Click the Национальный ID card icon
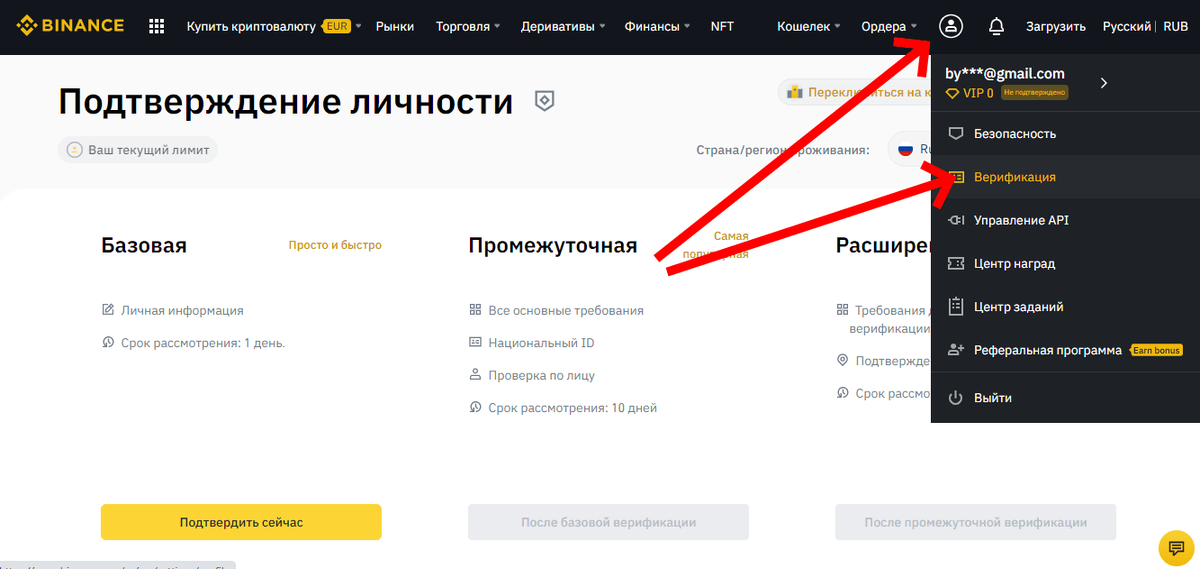This screenshot has width=1200, height=569. pos(475,342)
